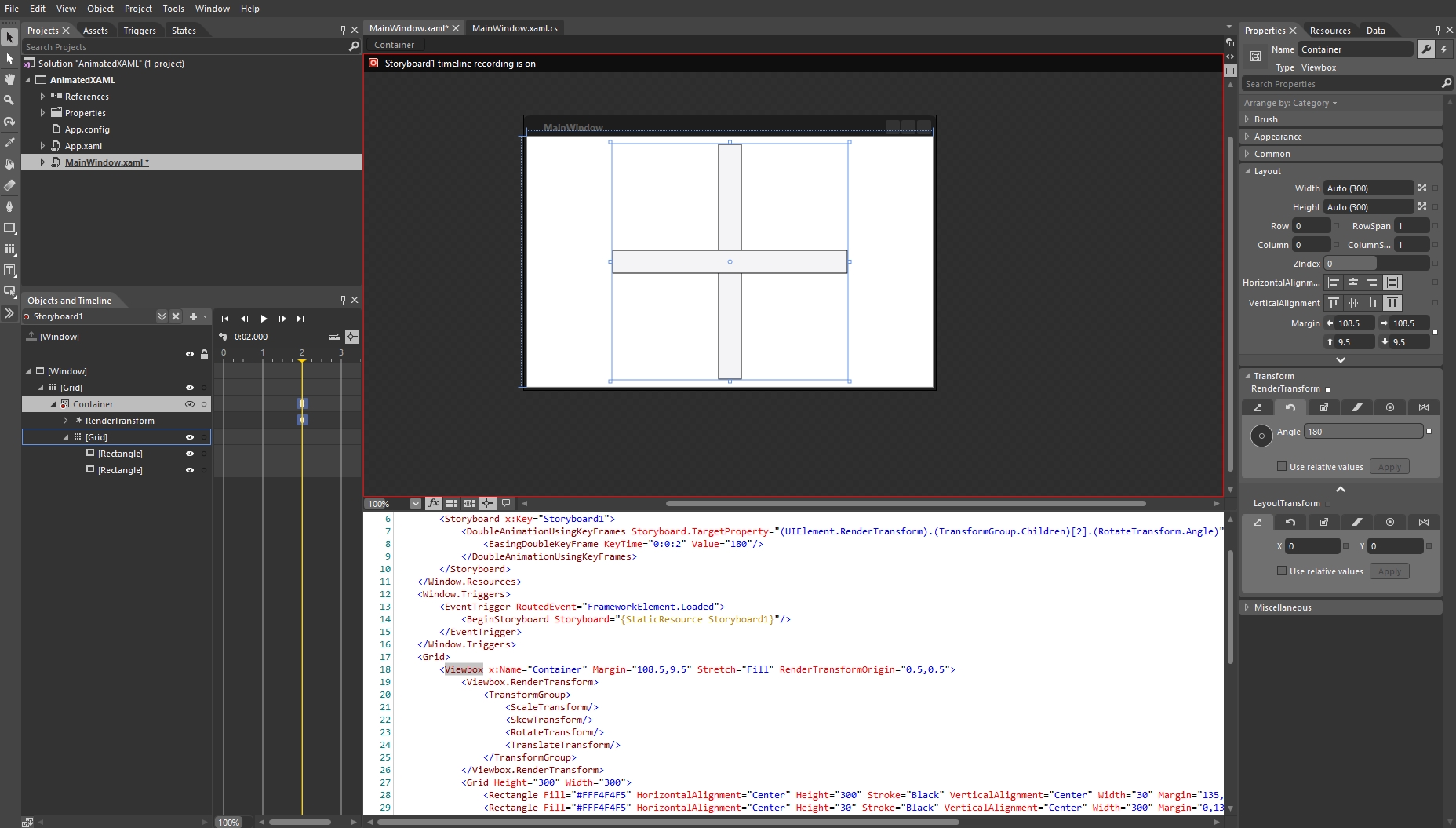Pick the Zoom tool
This screenshot has width=1456, height=828.
coord(9,100)
